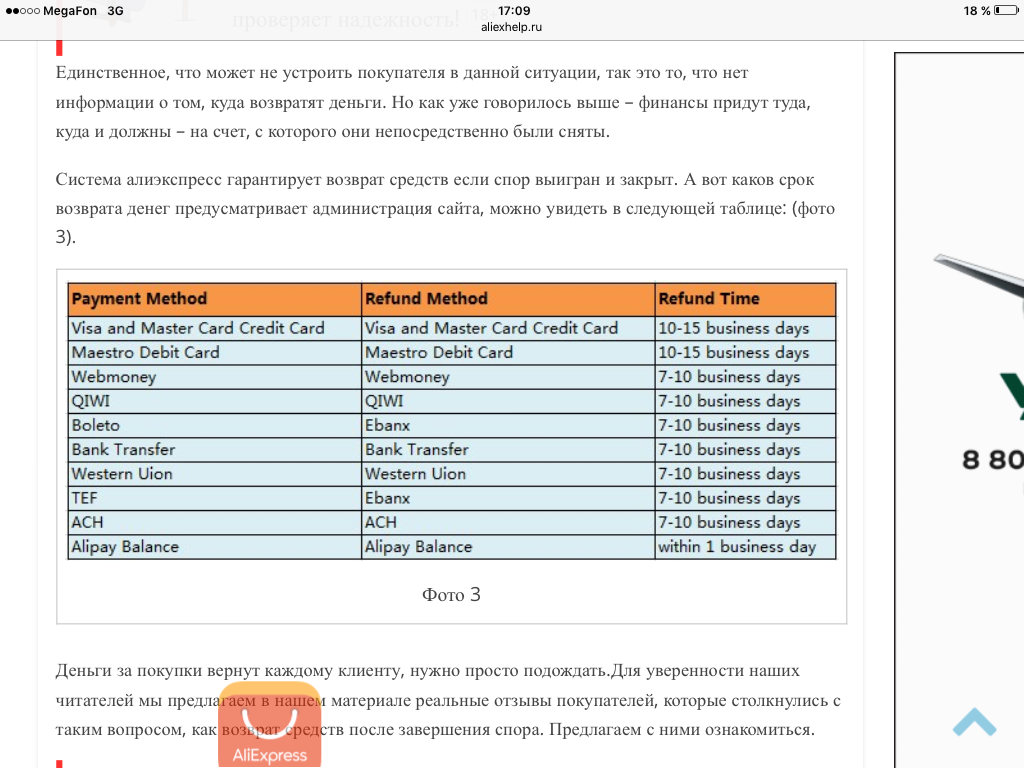1024x768 pixels.
Task: Click '7-10 business days' in the TEF row
Action: pyautogui.click(x=745, y=498)
